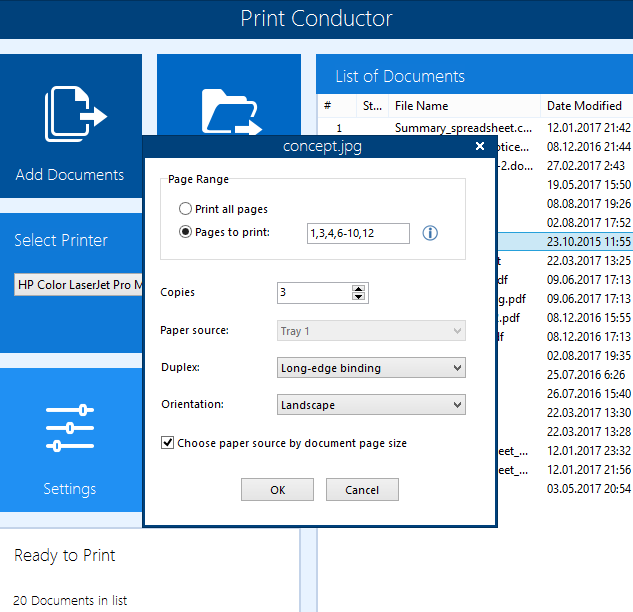Click date 22.03.2017 13:30
Viewport: 633px width, 612px height.
pos(589,412)
